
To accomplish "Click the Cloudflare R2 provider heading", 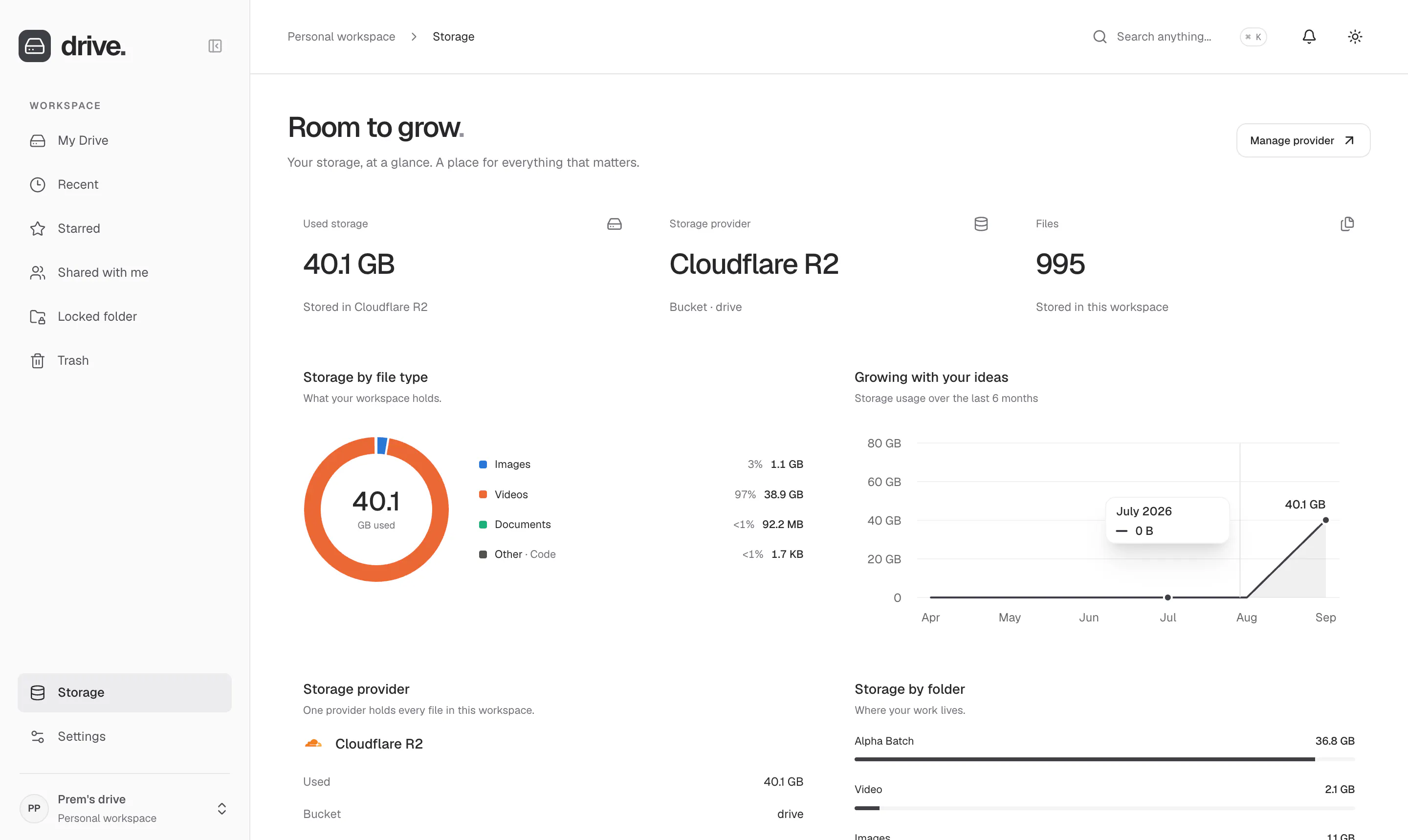I will click(754, 265).
